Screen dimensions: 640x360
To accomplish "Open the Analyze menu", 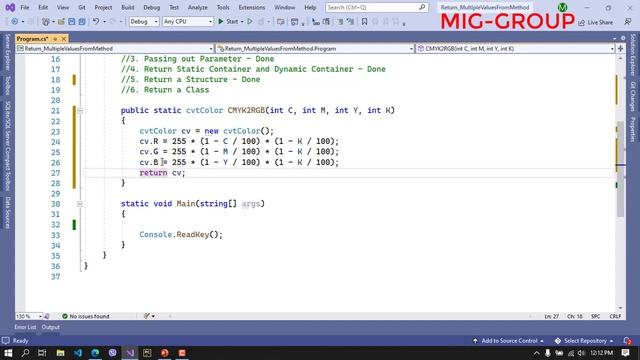I will [198, 7].
